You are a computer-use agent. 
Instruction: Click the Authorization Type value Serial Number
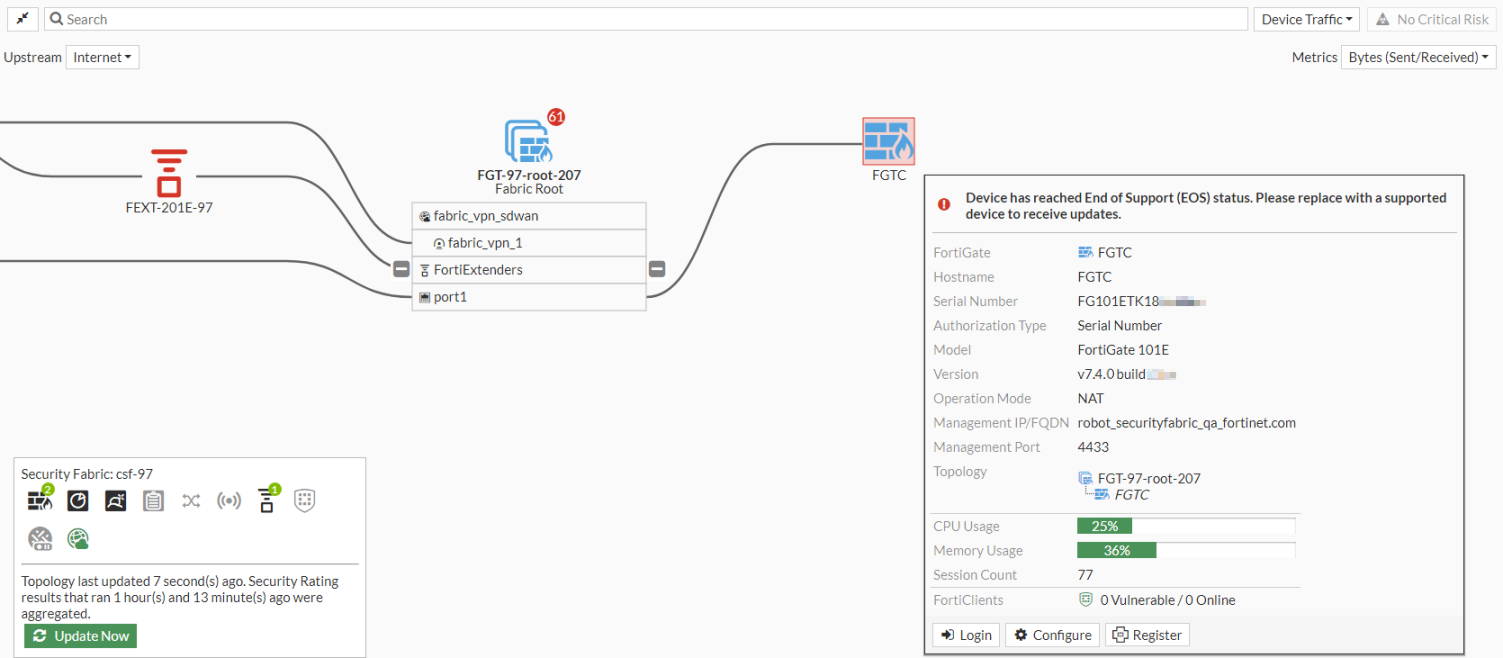point(1120,325)
